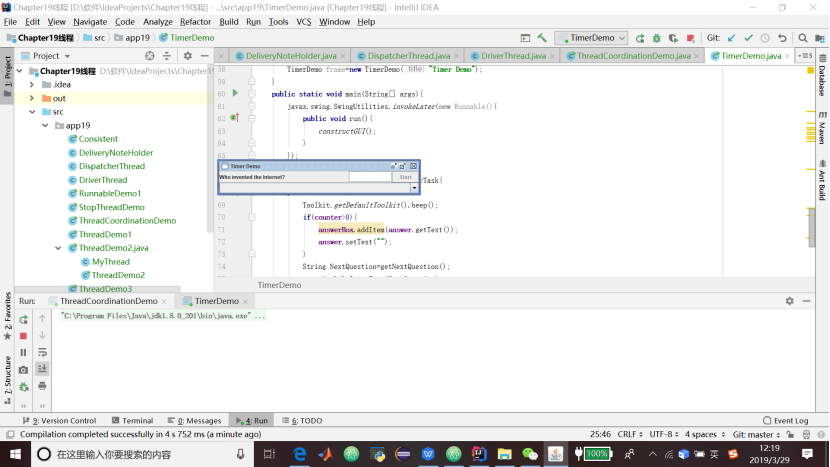Open the TimerDemo run configuration dropdown

coord(592,38)
